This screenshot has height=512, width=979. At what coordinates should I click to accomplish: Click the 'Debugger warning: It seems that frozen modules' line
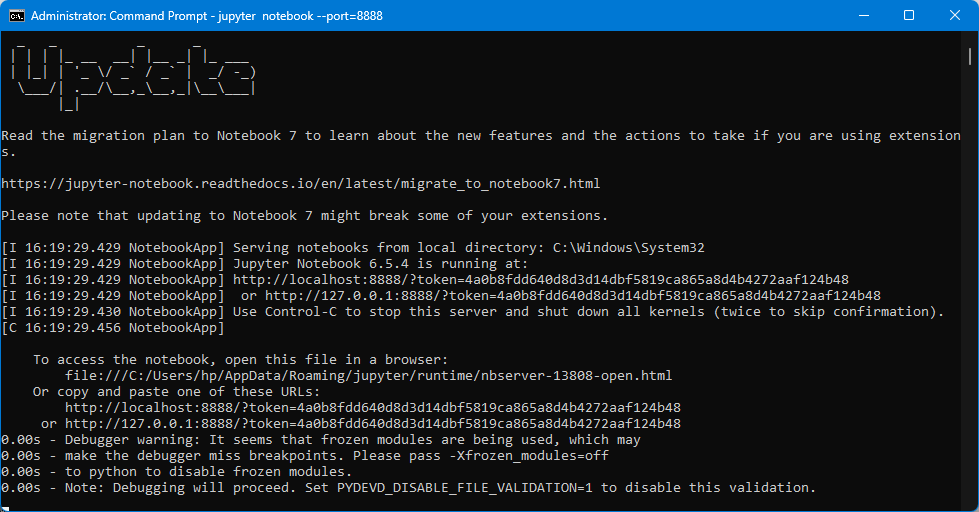[x=321, y=440]
